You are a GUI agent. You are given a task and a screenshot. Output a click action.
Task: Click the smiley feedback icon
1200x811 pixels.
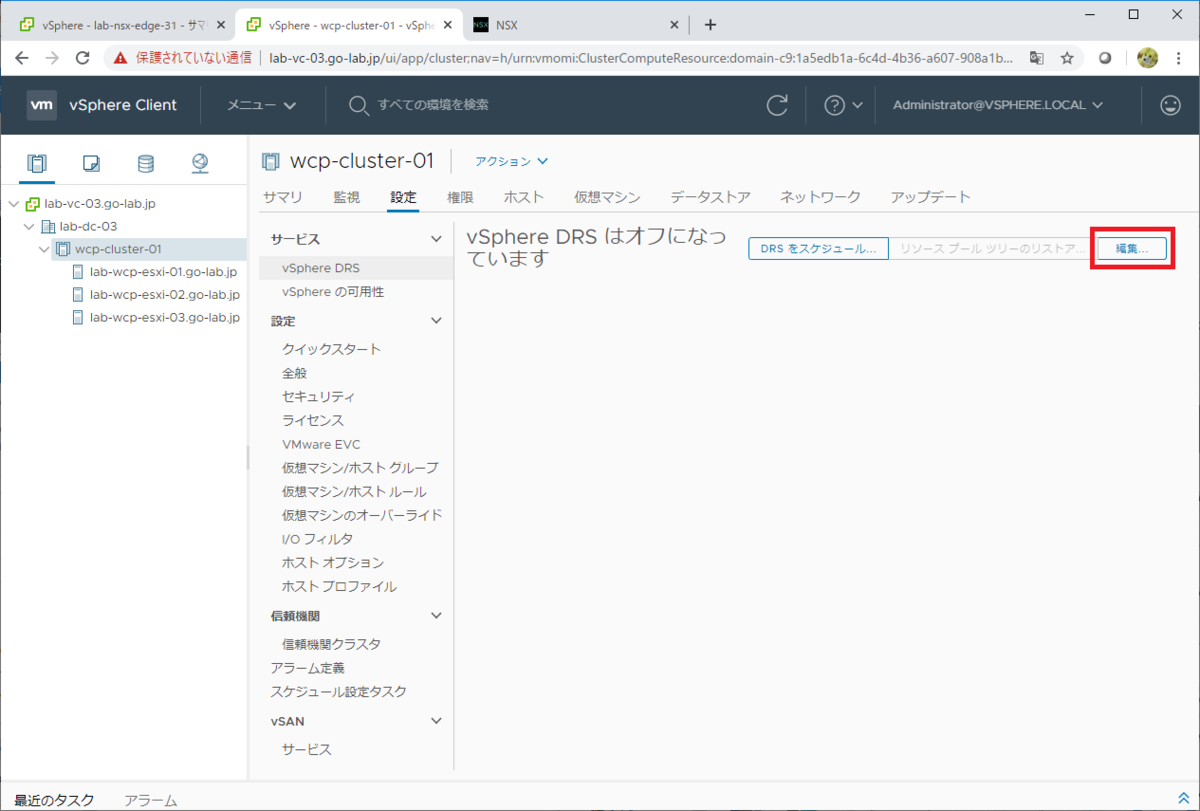click(1170, 105)
